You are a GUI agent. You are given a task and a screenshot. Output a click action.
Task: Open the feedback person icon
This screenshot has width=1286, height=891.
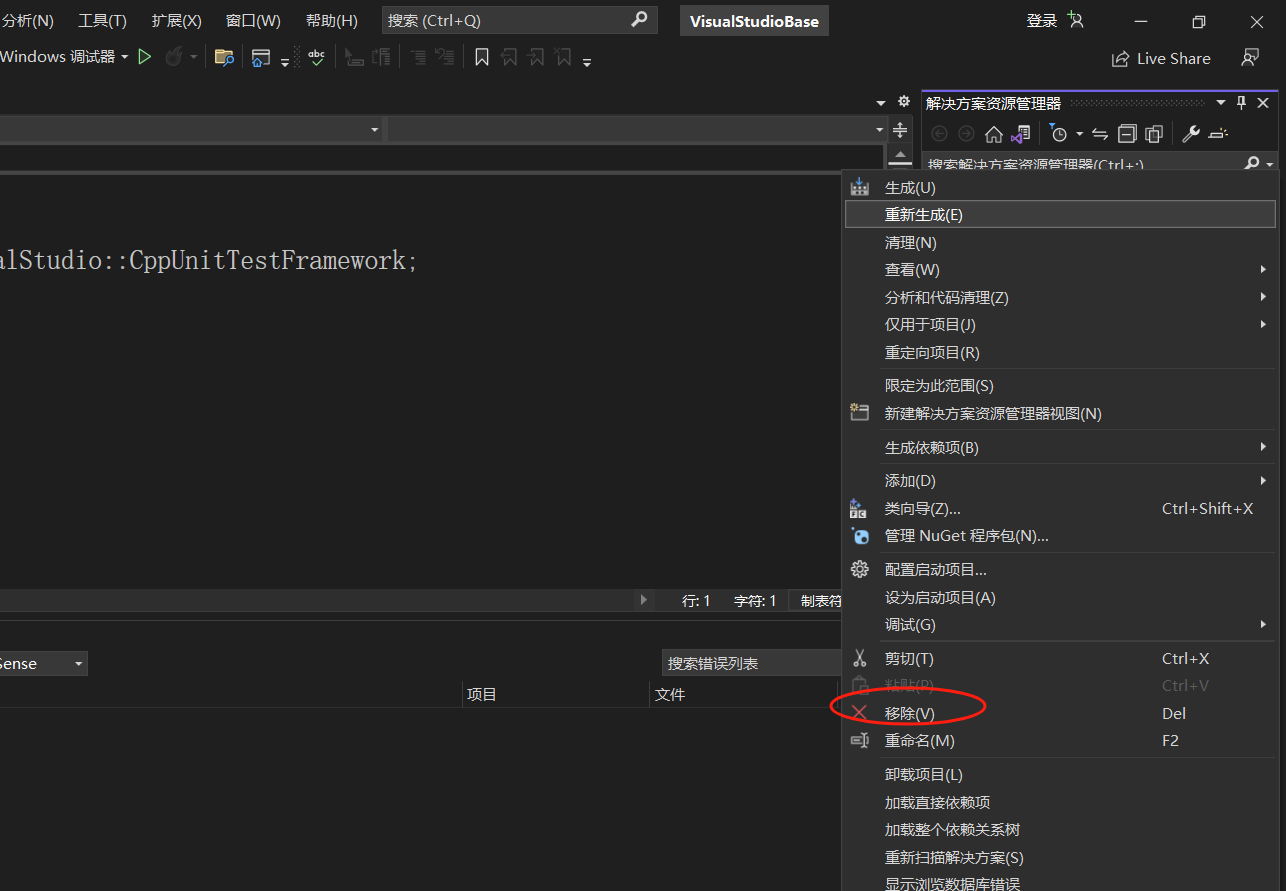tap(1249, 58)
